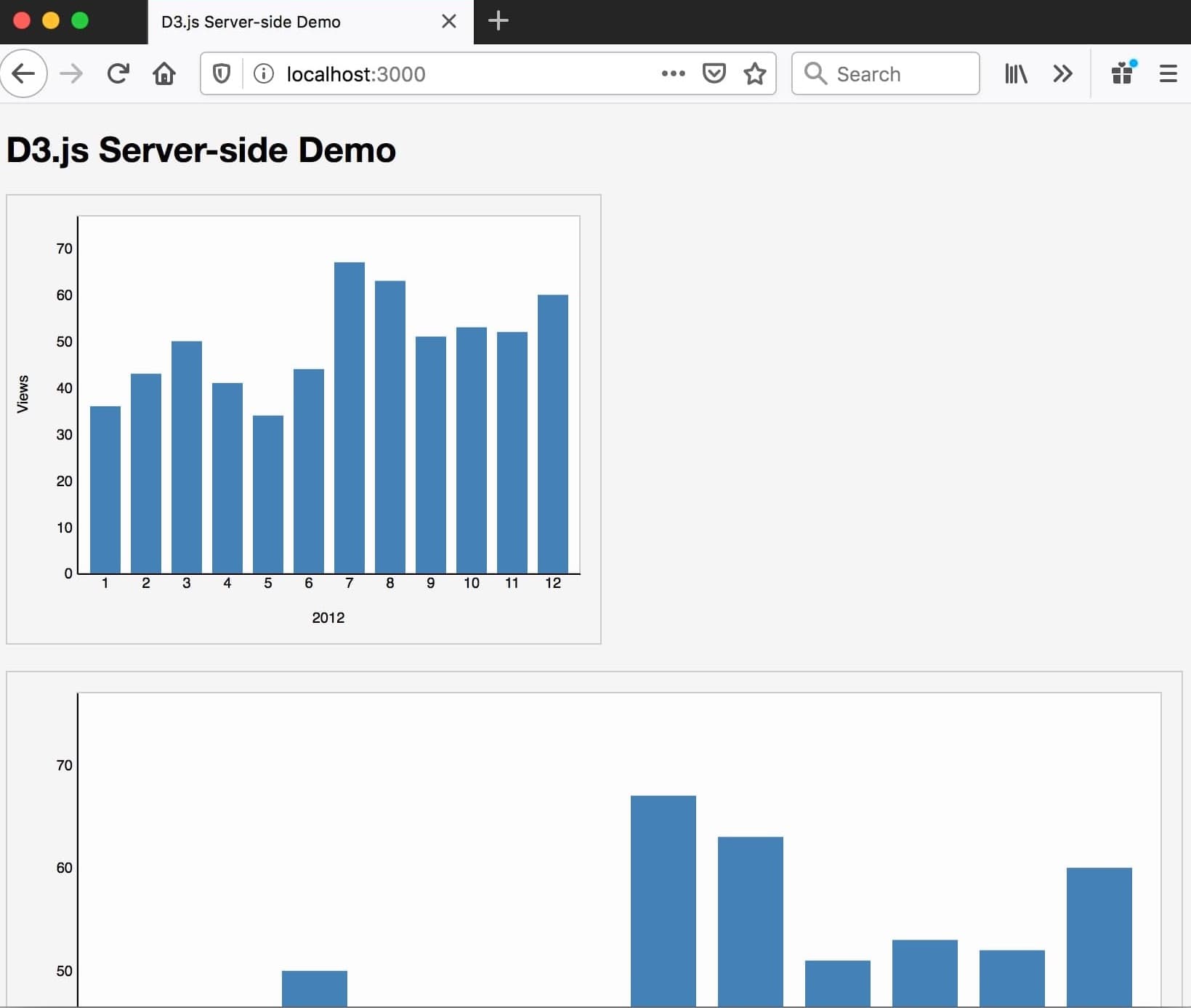The width and height of the screenshot is (1191, 1008).
Task: Click the macOS yellow minimize button
Action: (x=51, y=20)
